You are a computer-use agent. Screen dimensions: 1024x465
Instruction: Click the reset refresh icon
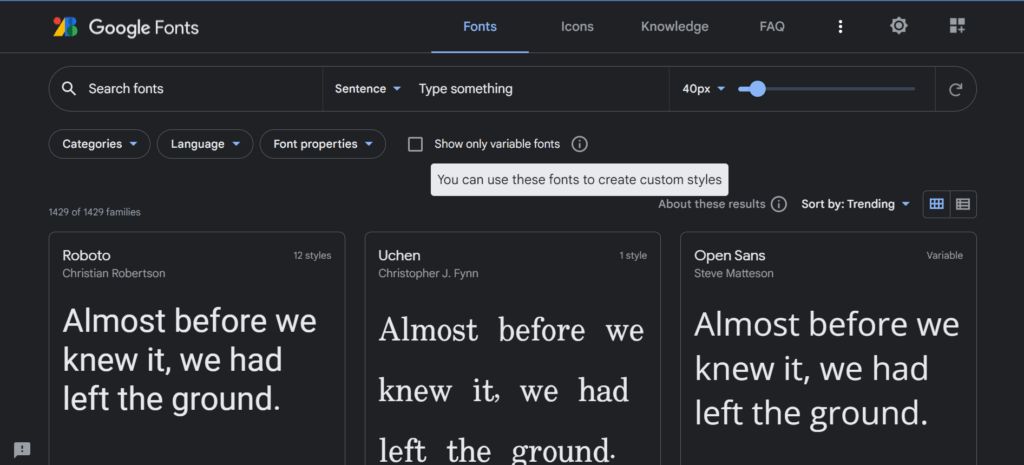[955, 89]
